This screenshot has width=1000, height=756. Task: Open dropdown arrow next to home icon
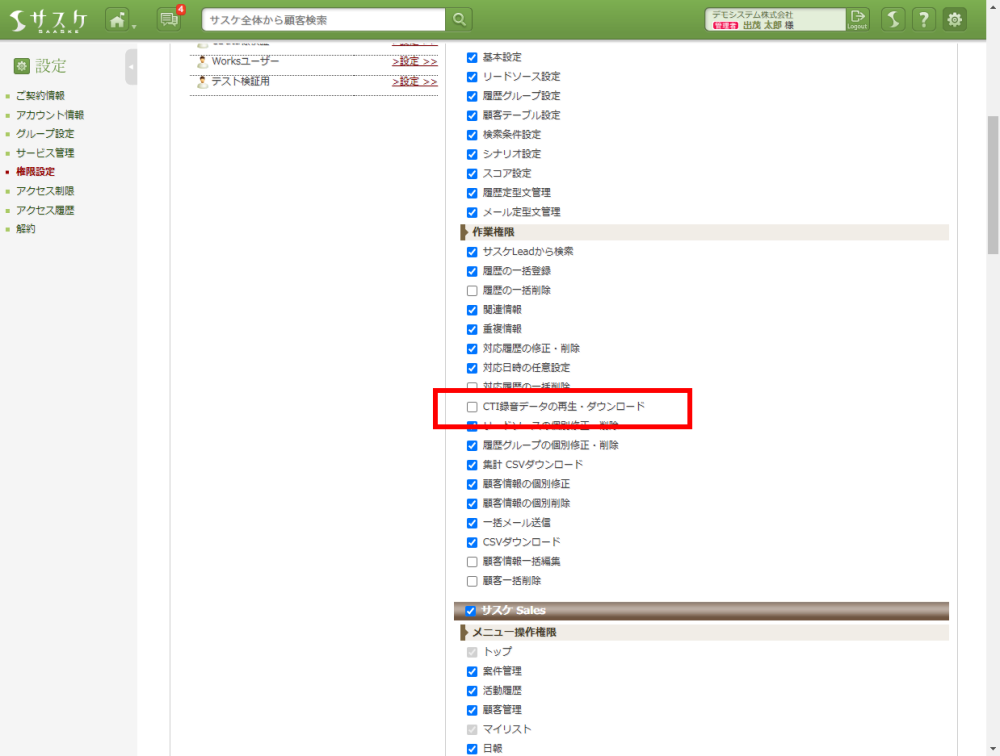(x=134, y=24)
